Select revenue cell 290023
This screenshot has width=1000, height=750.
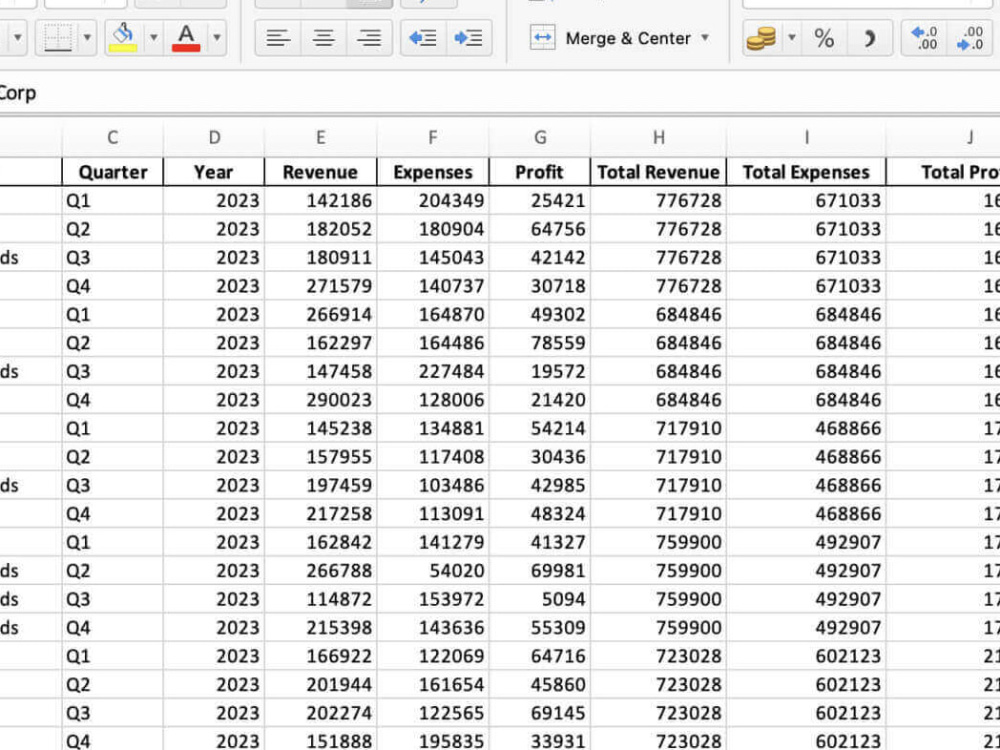[x=320, y=400]
